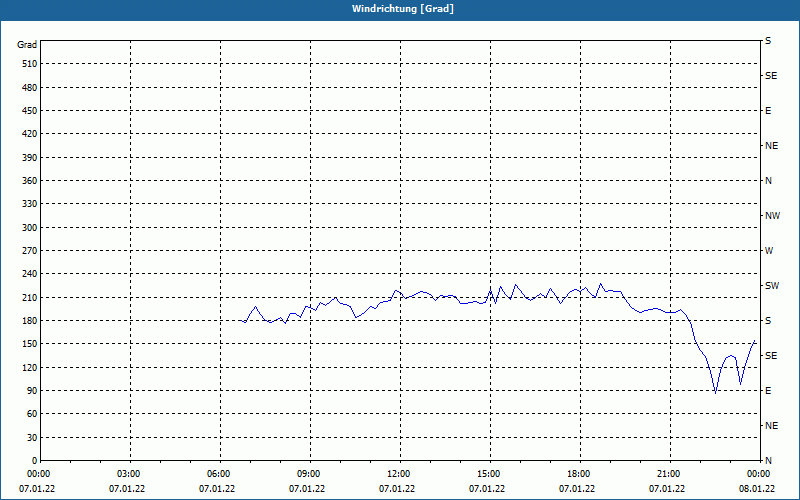This screenshot has height=500, width=800.
Task: Click the 480 value on the degree axis
Action: pyautogui.click(x=30, y=88)
